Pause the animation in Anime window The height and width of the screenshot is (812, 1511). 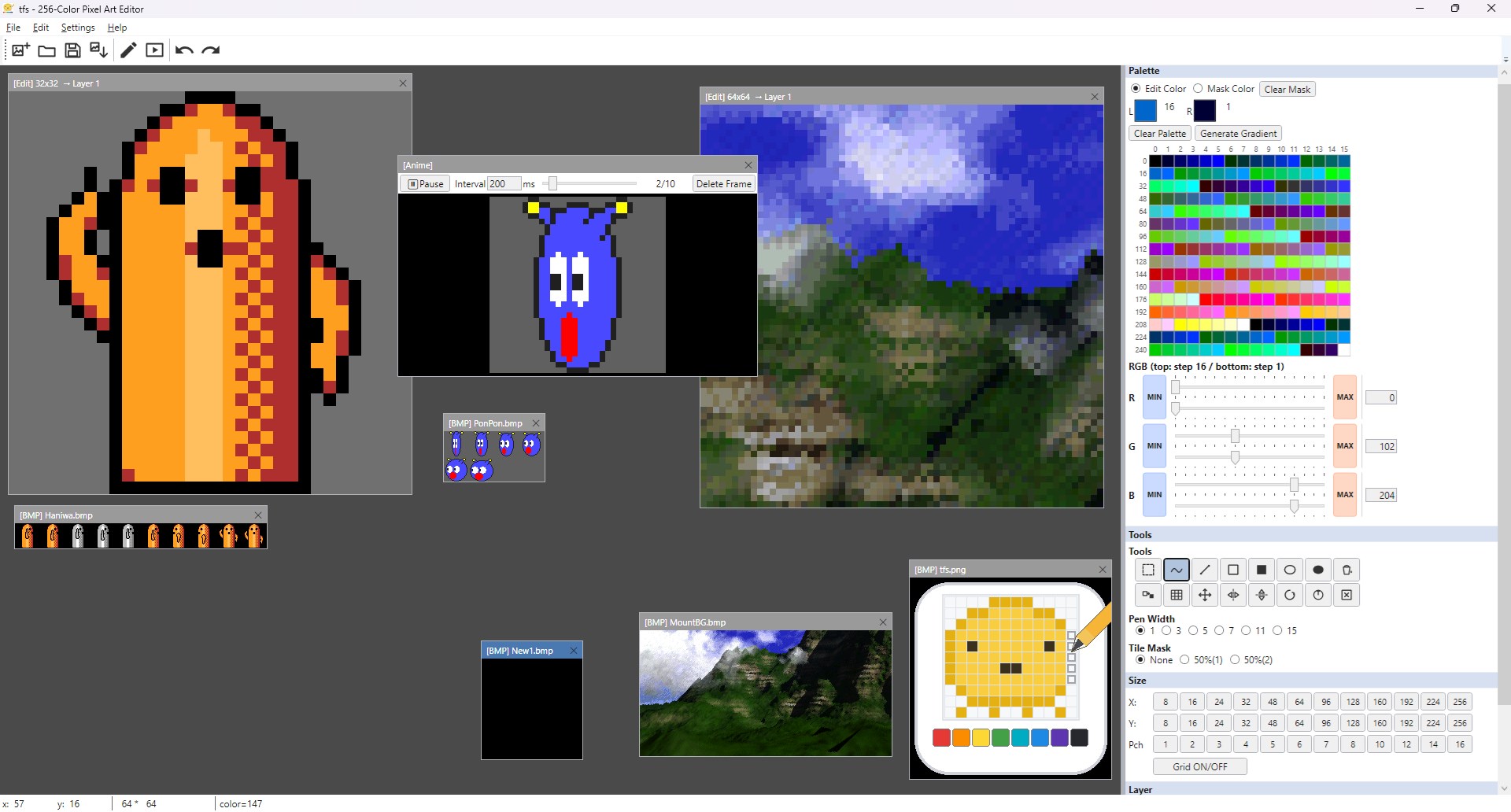(425, 184)
